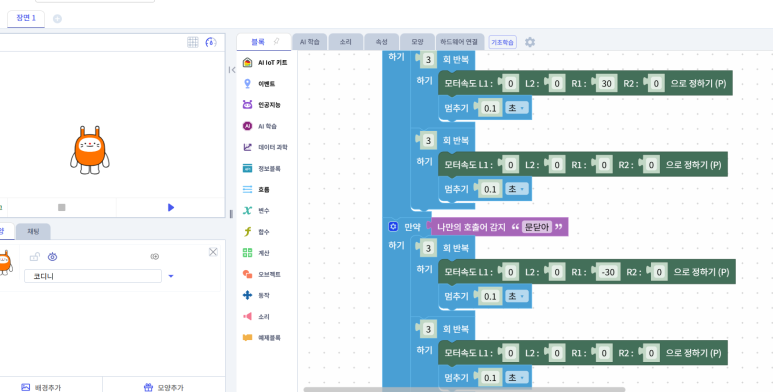
Task: Open 초 dropdown under R1 30 block
Action: pyautogui.click(x=517, y=108)
